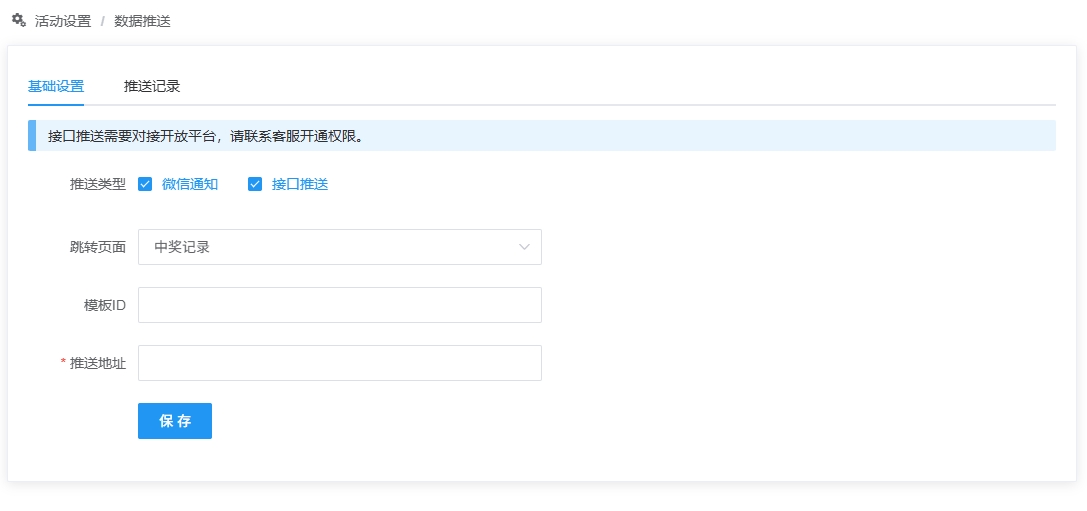Toggle the 接口推送 checkbox box
The width and height of the screenshot is (1087, 511).
pyautogui.click(x=255, y=184)
